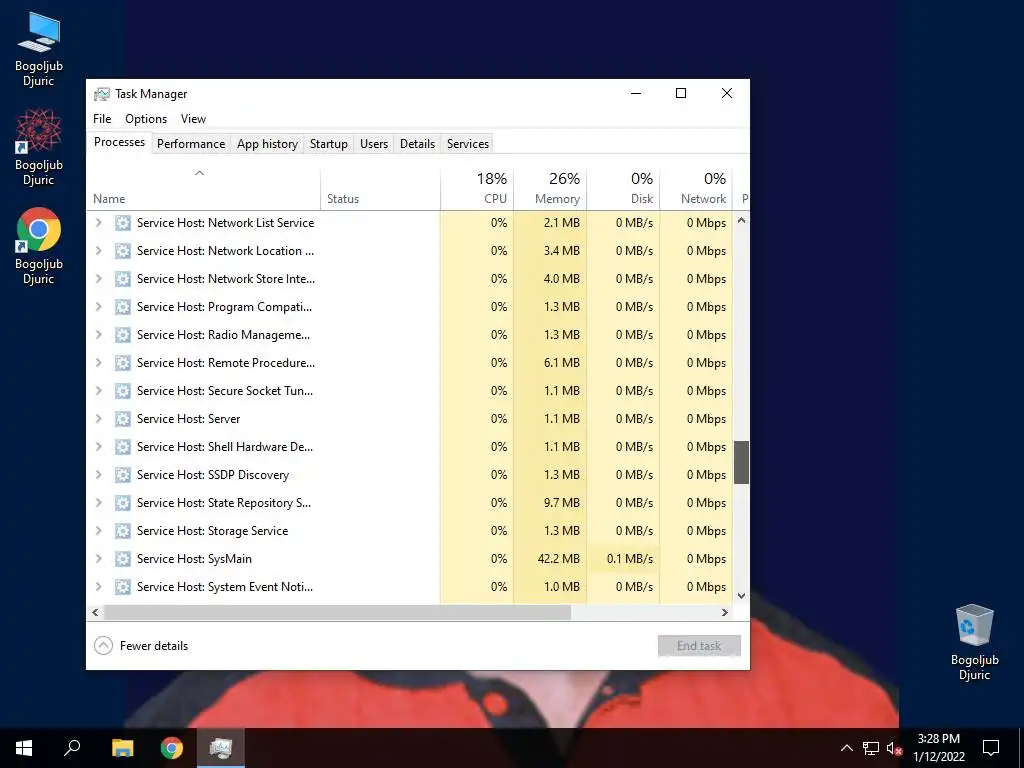
Task: Switch to the Details tab
Action: tap(417, 144)
